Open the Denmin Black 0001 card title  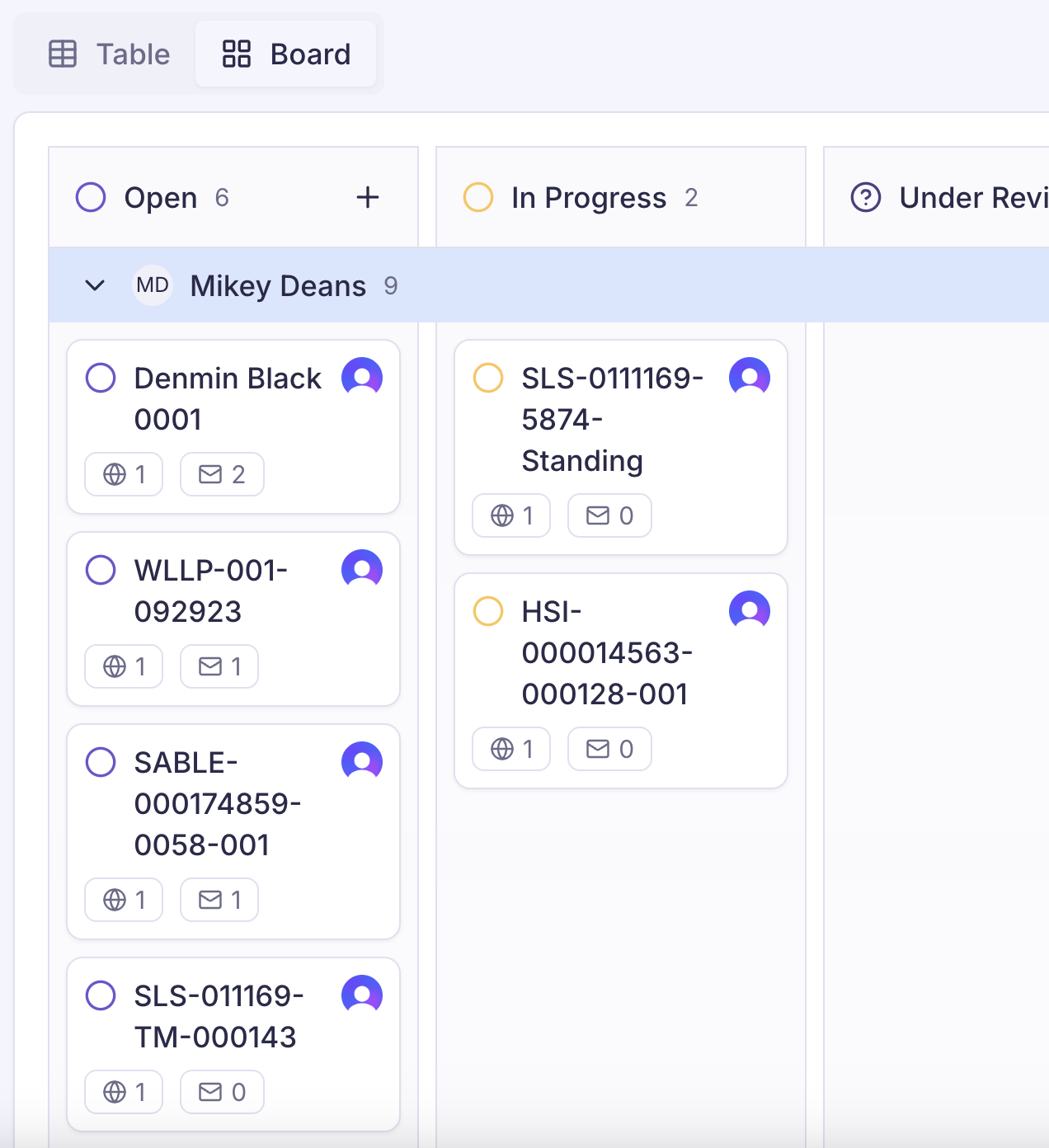click(228, 399)
